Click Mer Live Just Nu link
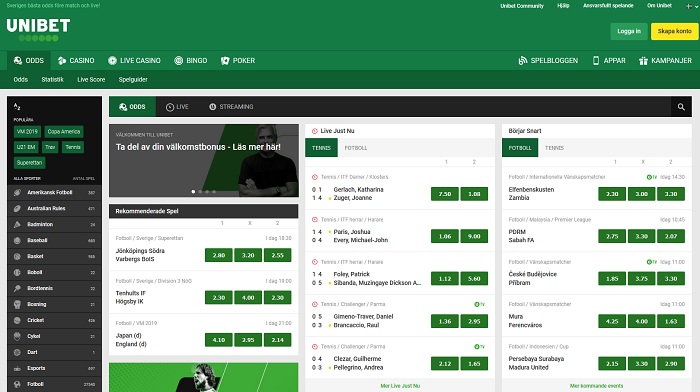This screenshot has width=700, height=392. 400,386
